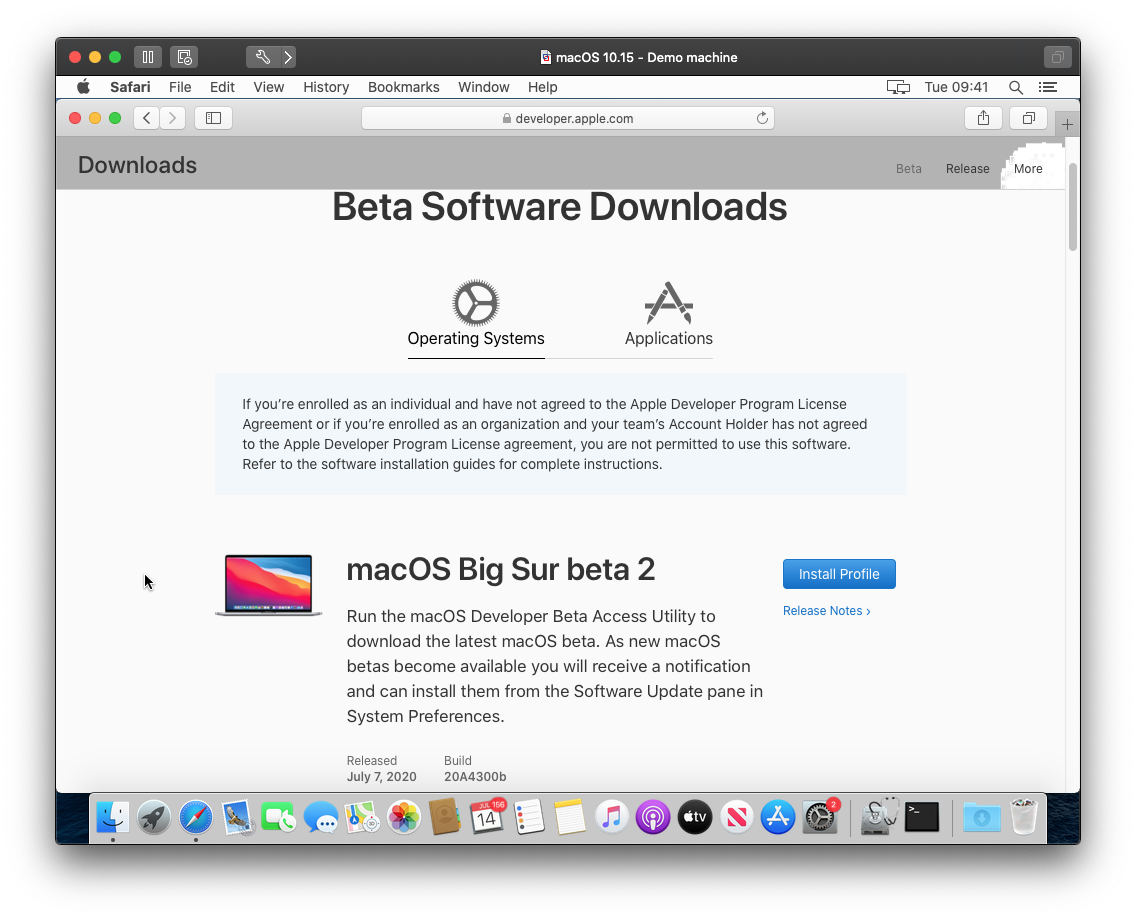The image size is (1136, 918).
Task: Show the tab overview in Safari
Action: coord(1029,118)
